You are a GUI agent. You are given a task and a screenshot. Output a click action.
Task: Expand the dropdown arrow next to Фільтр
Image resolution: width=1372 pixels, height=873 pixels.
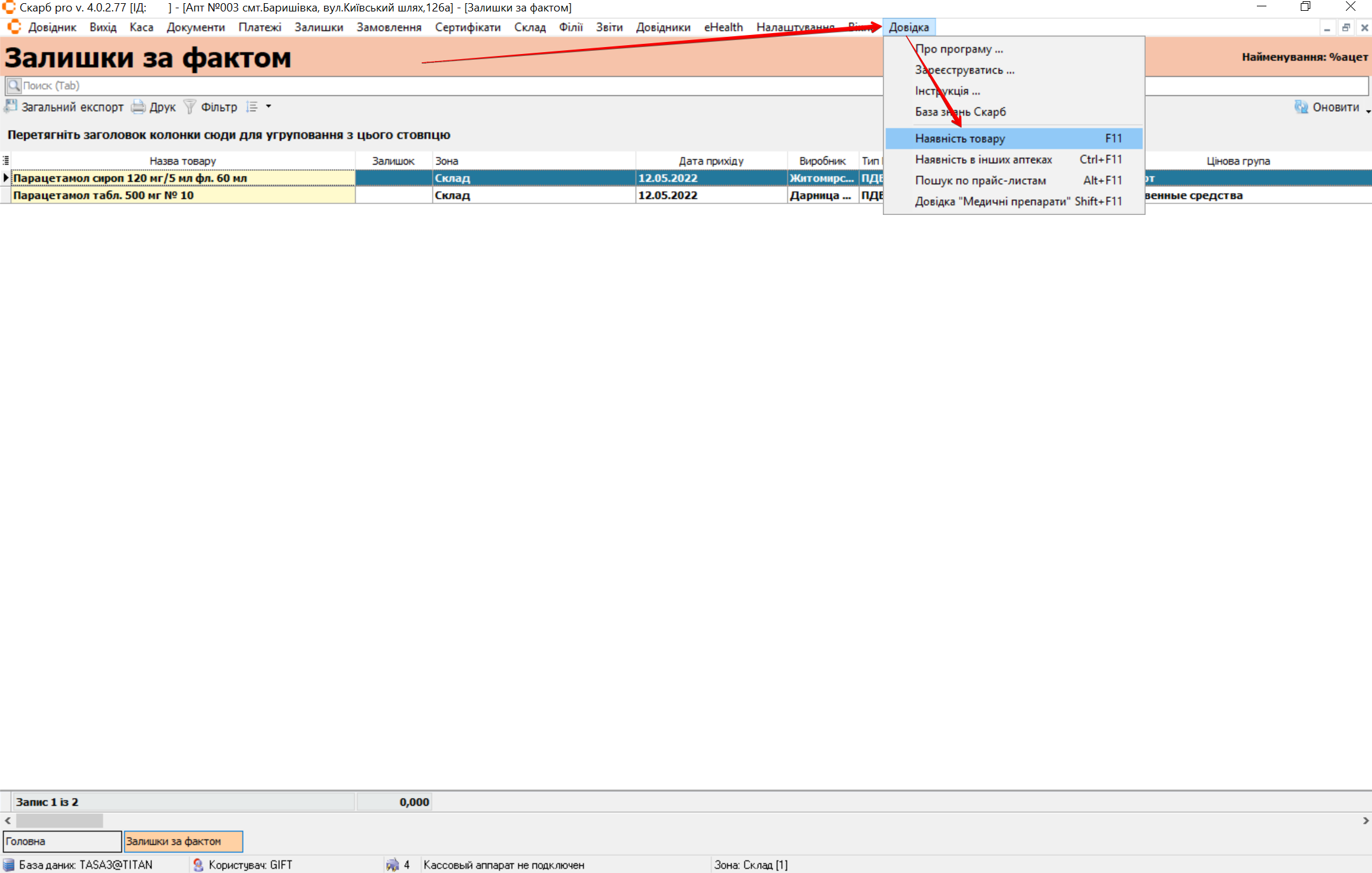pyautogui.click(x=268, y=106)
